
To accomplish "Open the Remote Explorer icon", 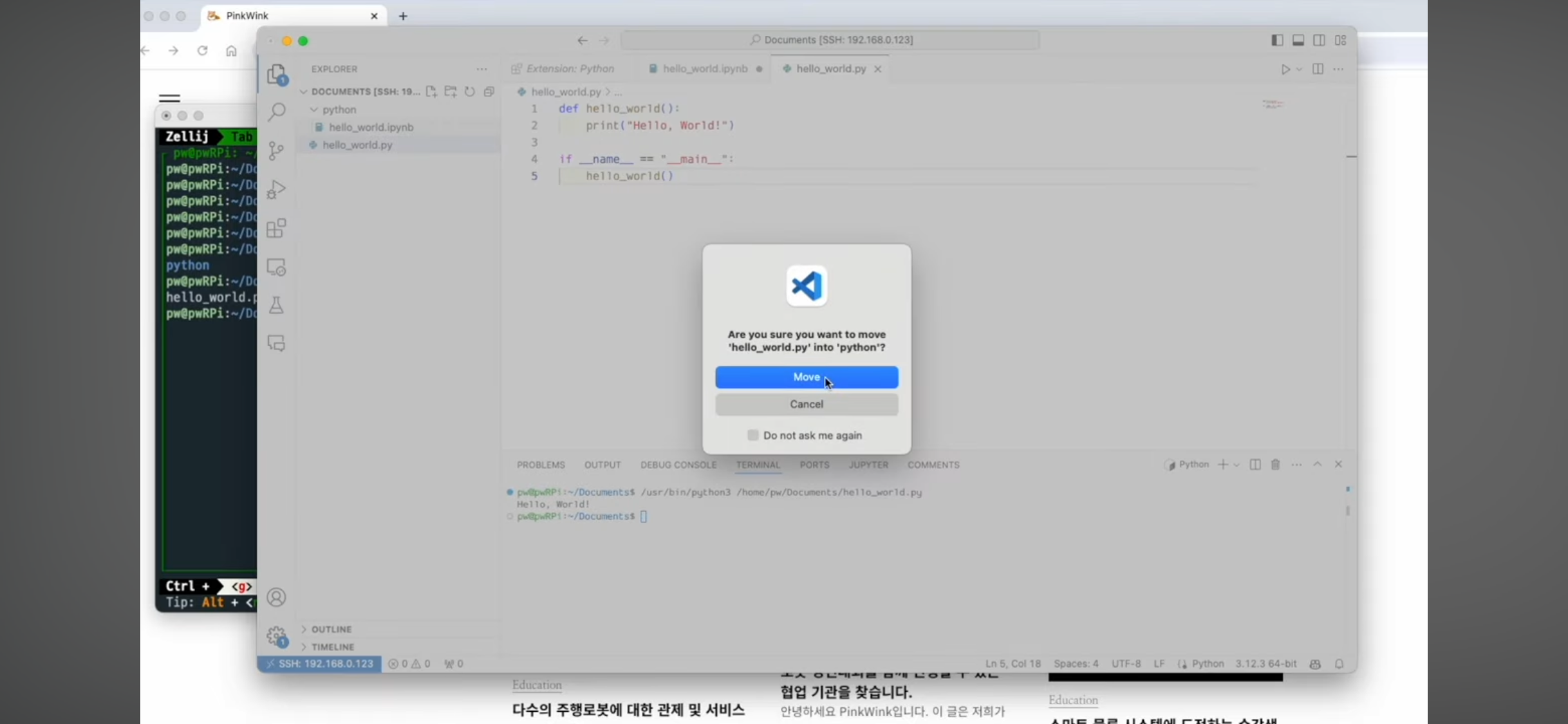I will (277, 267).
